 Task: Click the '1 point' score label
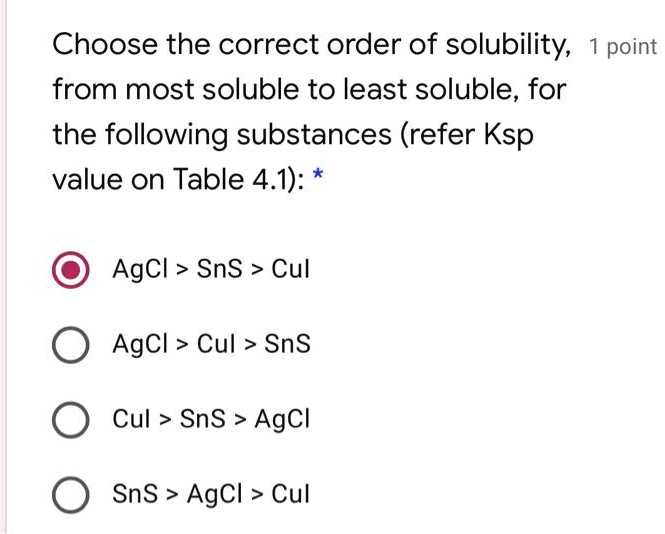tap(623, 47)
